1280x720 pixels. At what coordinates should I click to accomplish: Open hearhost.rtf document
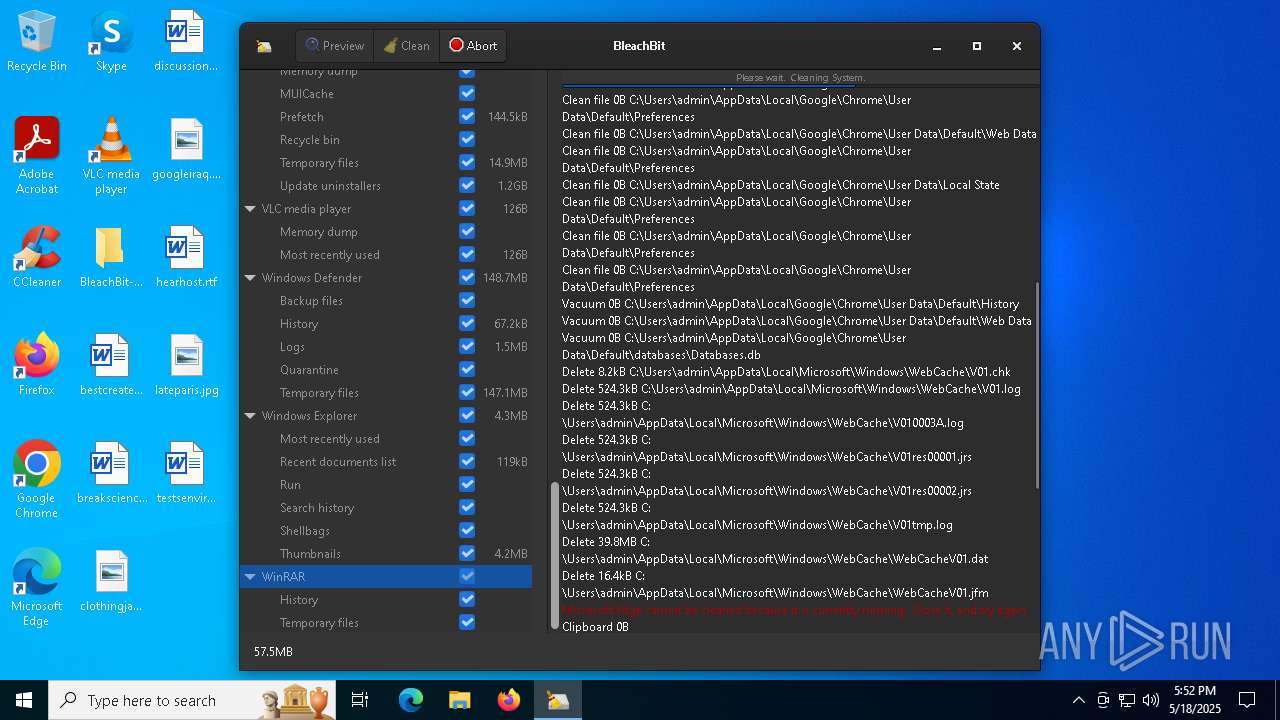pos(186,258)
